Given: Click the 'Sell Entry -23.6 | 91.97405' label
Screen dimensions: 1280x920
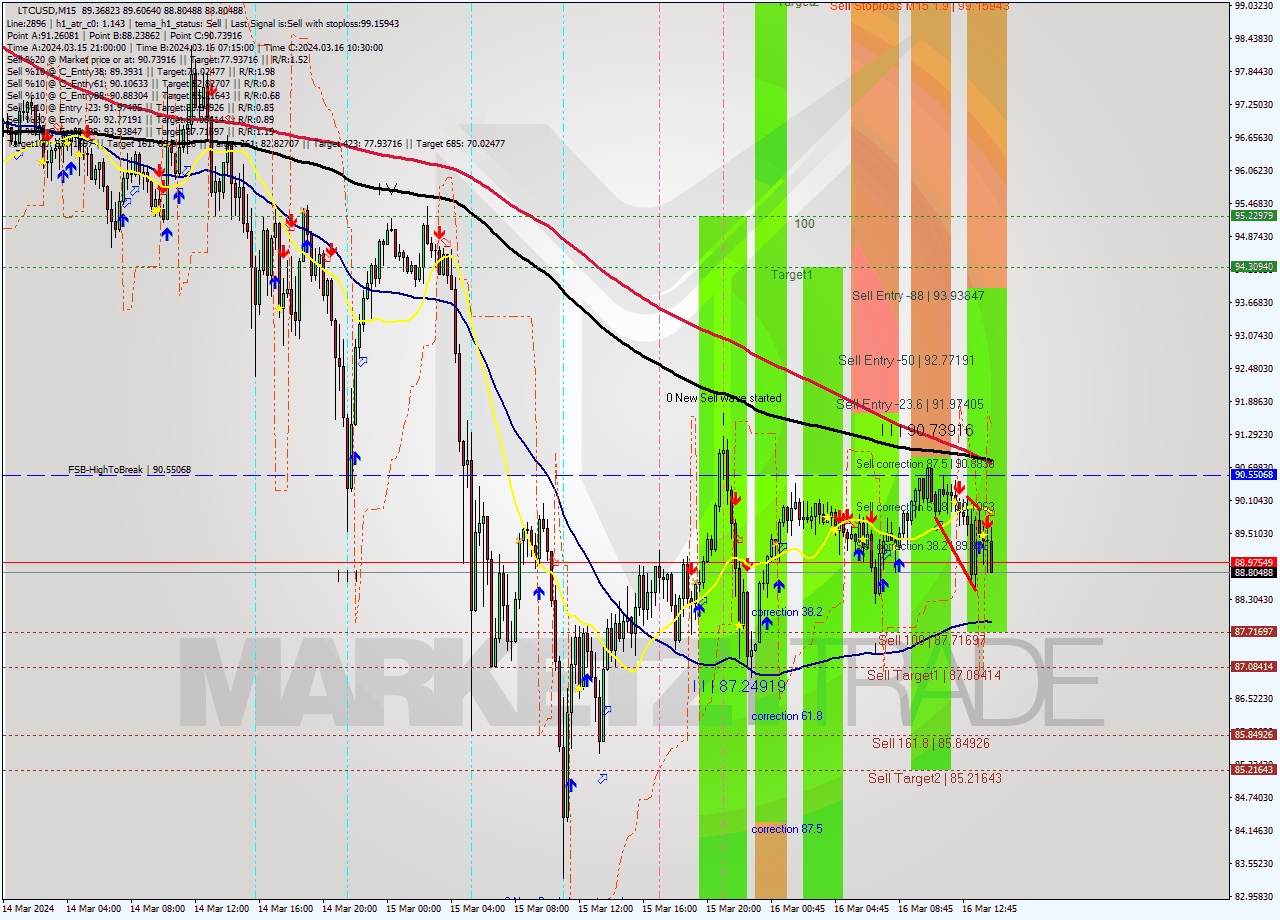Looking at the screenshot, I should (909, 404).
